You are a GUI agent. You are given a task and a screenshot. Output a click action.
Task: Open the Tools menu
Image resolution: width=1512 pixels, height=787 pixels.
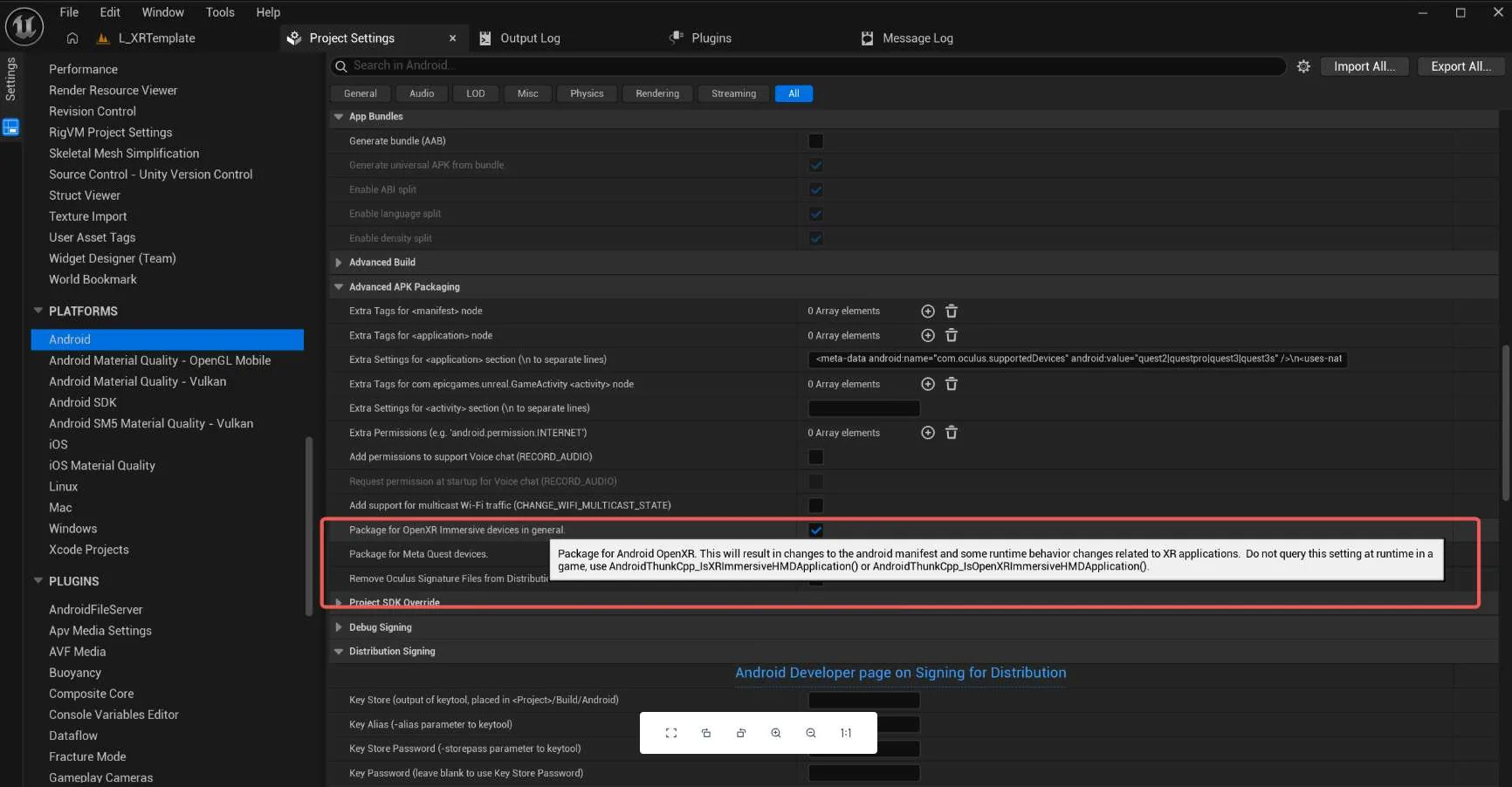220,12
